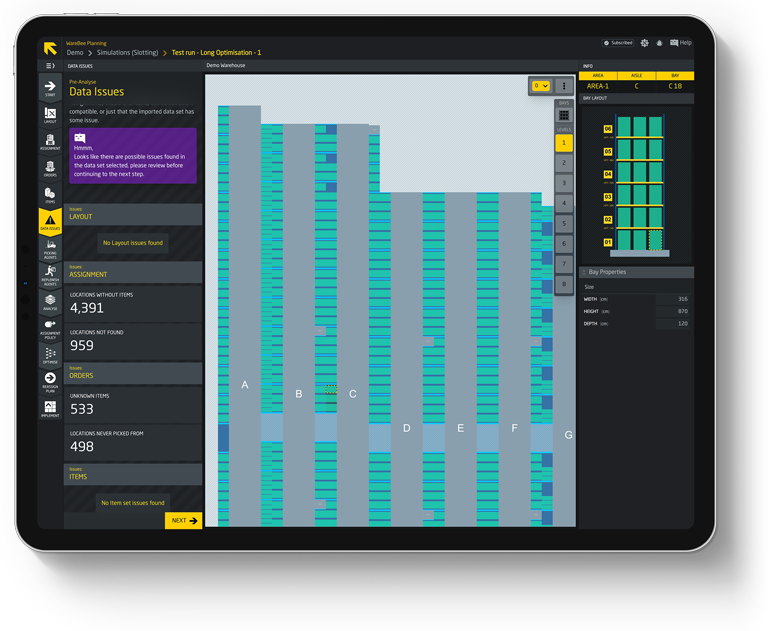Collapse the Bay Properties section

(x=636, y=272)
